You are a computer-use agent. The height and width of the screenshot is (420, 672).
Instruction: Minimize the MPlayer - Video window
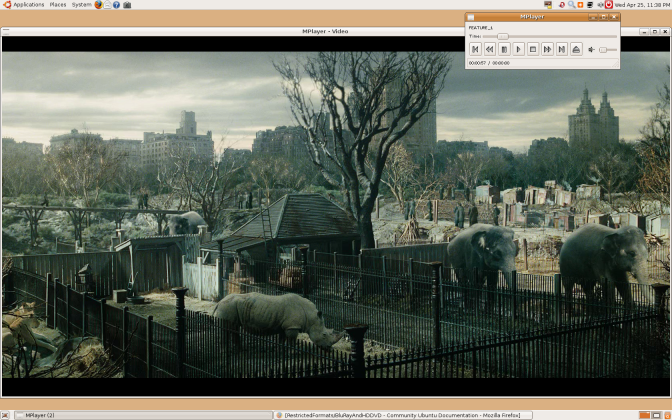point(645,32)
